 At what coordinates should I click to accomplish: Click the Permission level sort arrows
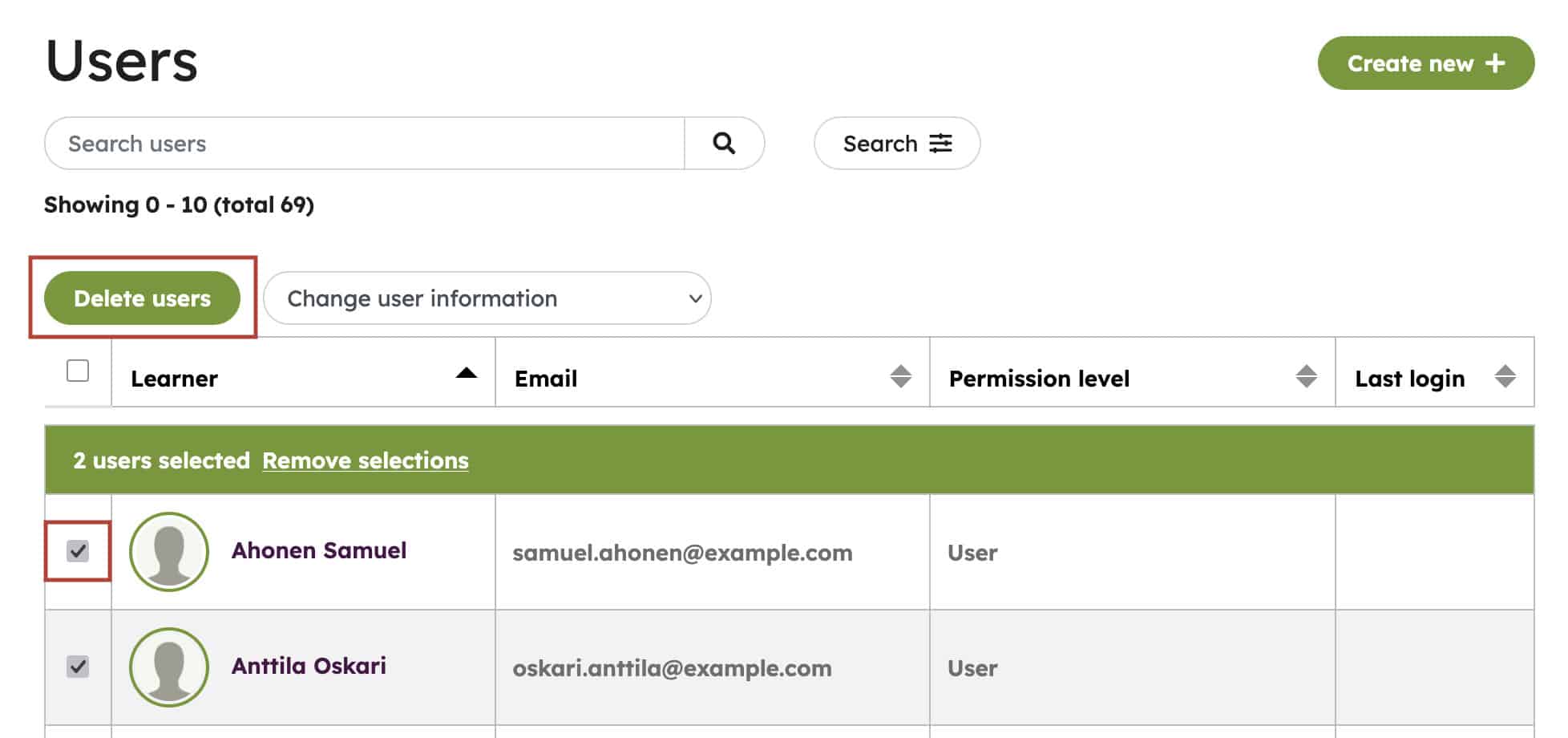[x=1307, y=376]
